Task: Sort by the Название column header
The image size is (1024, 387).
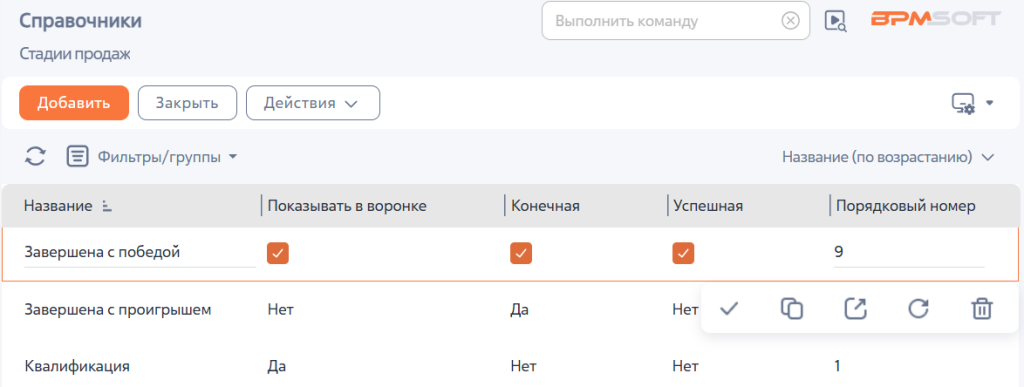Action: tap(58, 206)
